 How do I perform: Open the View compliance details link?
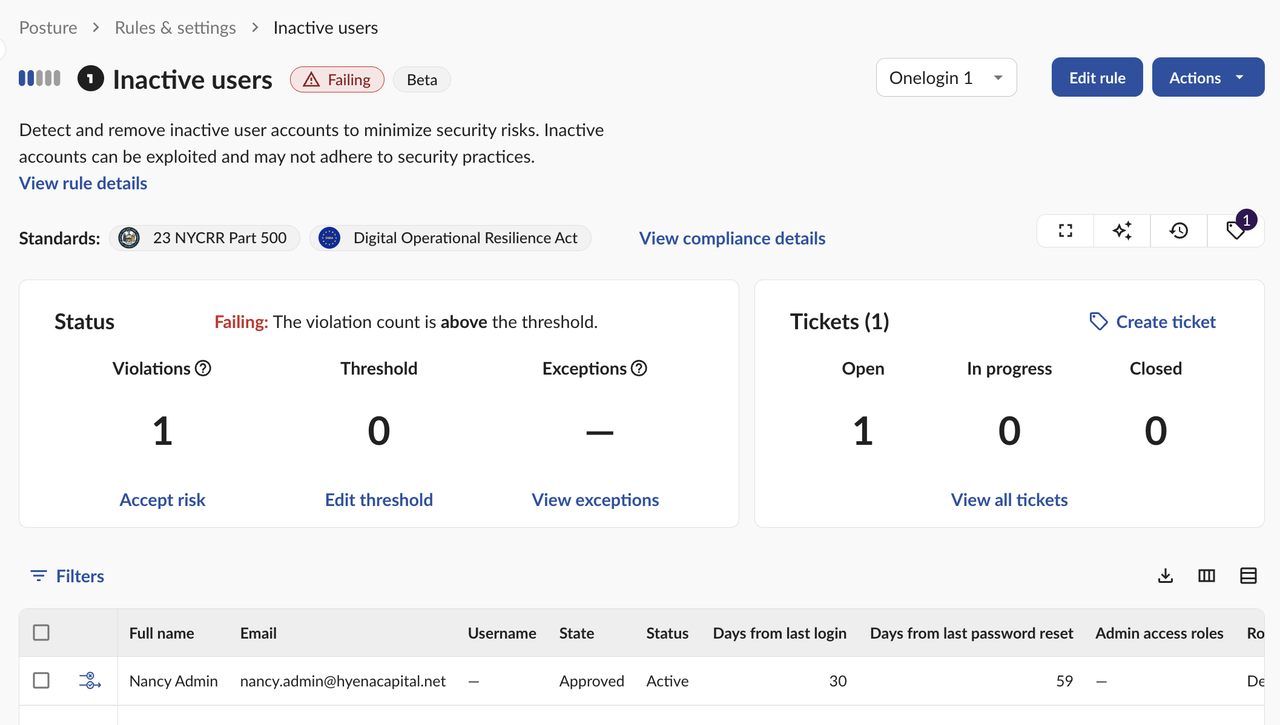[732, 238]
